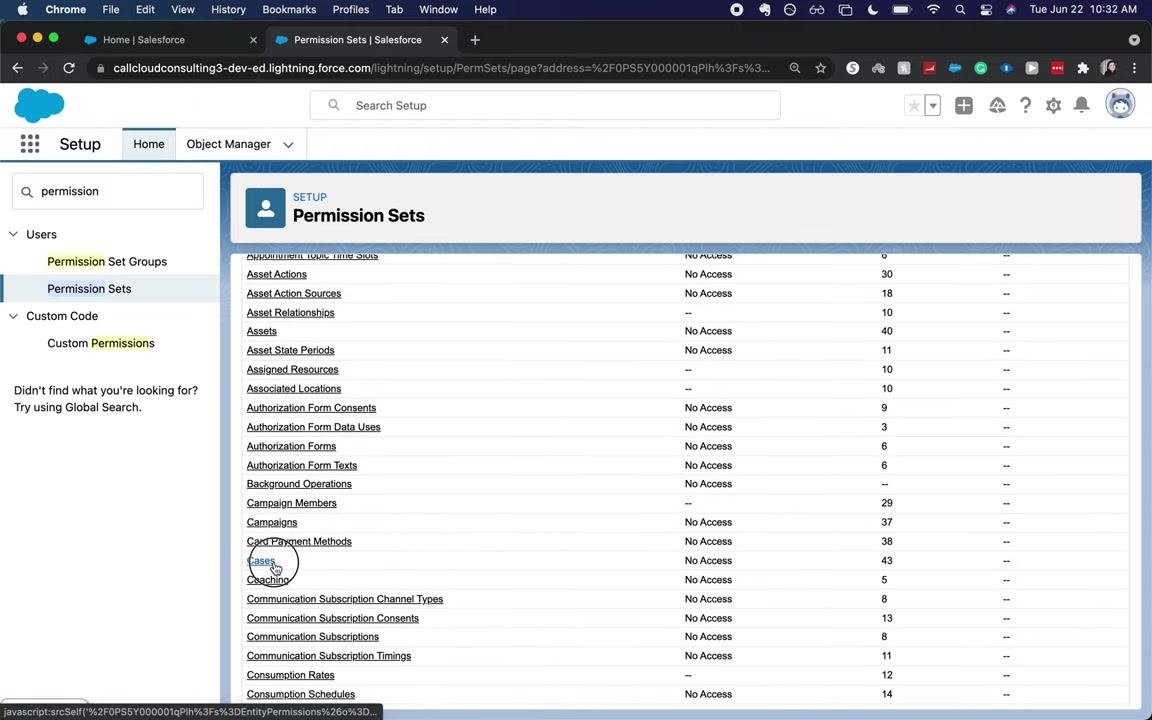Image resolution: width=1152 pixels, height=720 pixels.
Task: Collapse the Users tree section
Action: tap(13, 234)
